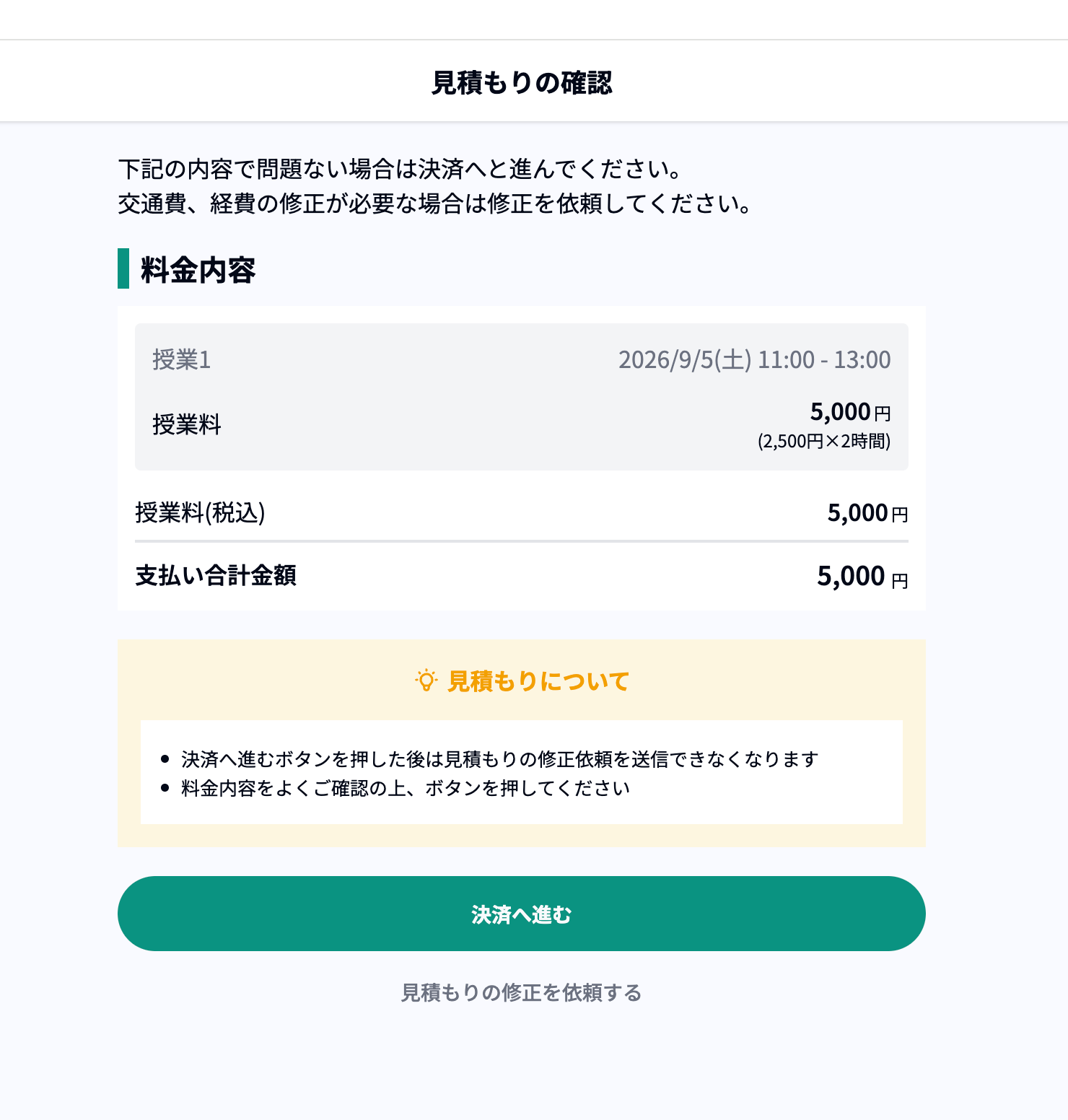Select the 支払い合計金額 total label
The image size is (1068, 1120).
[x=216, y=575]
